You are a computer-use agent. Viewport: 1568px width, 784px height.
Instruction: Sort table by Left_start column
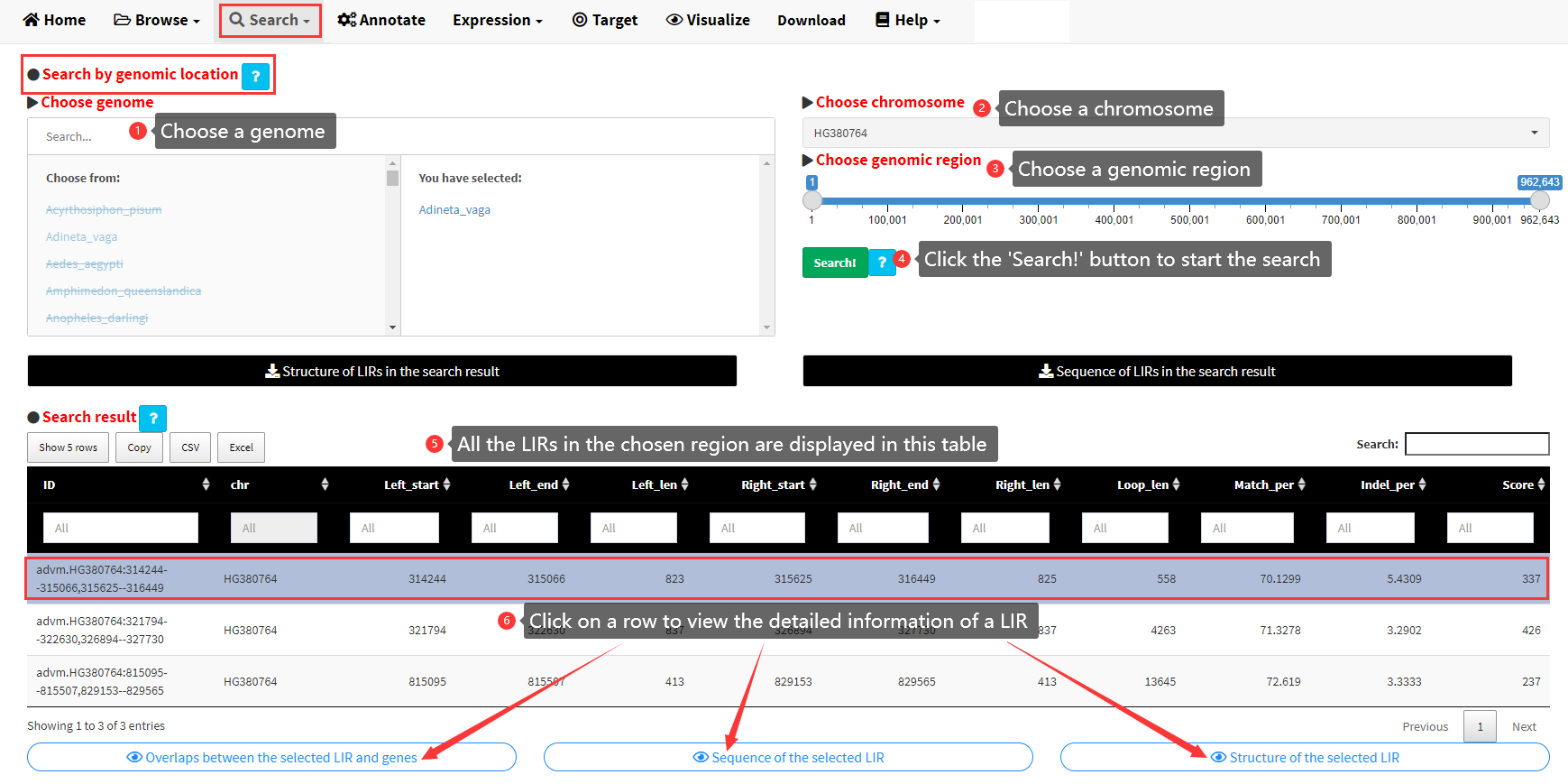click(x=417, y=484)
